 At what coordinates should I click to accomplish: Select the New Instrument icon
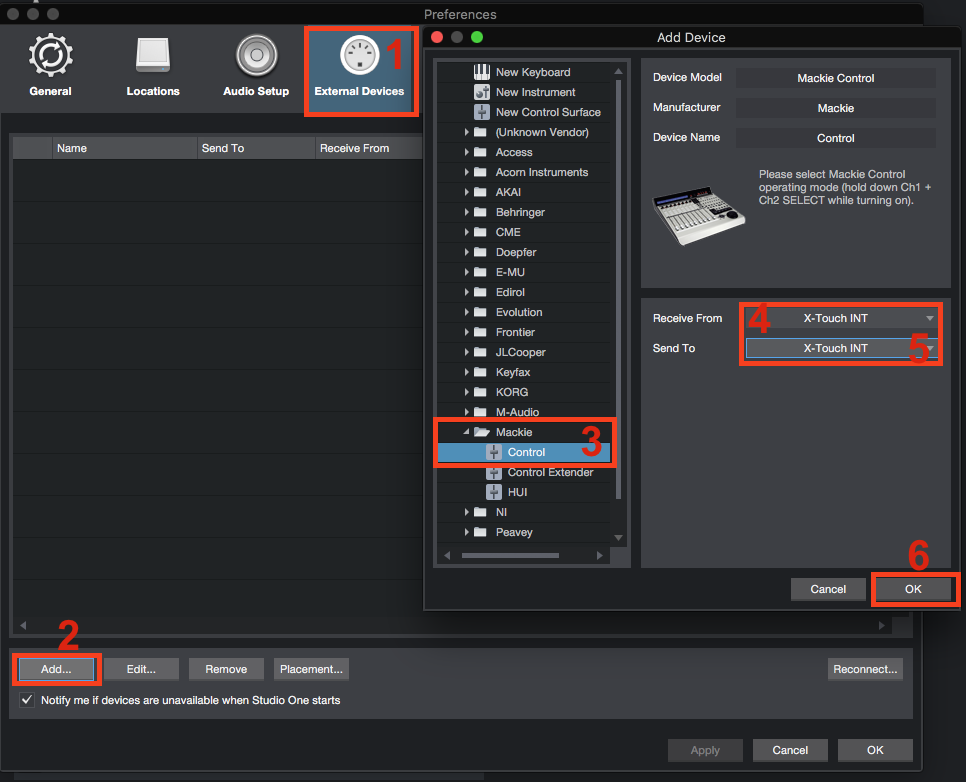point(481,92)
